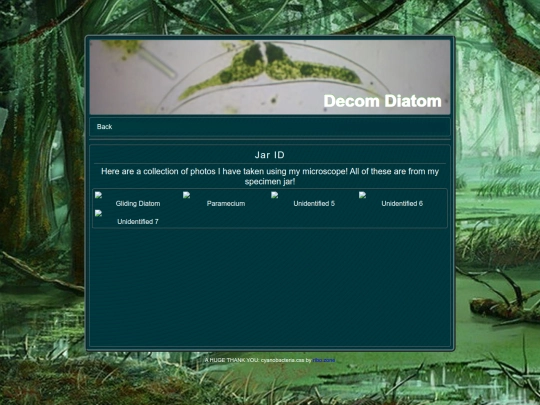The height and width of the screenshot is (405, 540).
Task: Open the Unidentified 5 broken image thumbnail
Action: pos(275,195)
